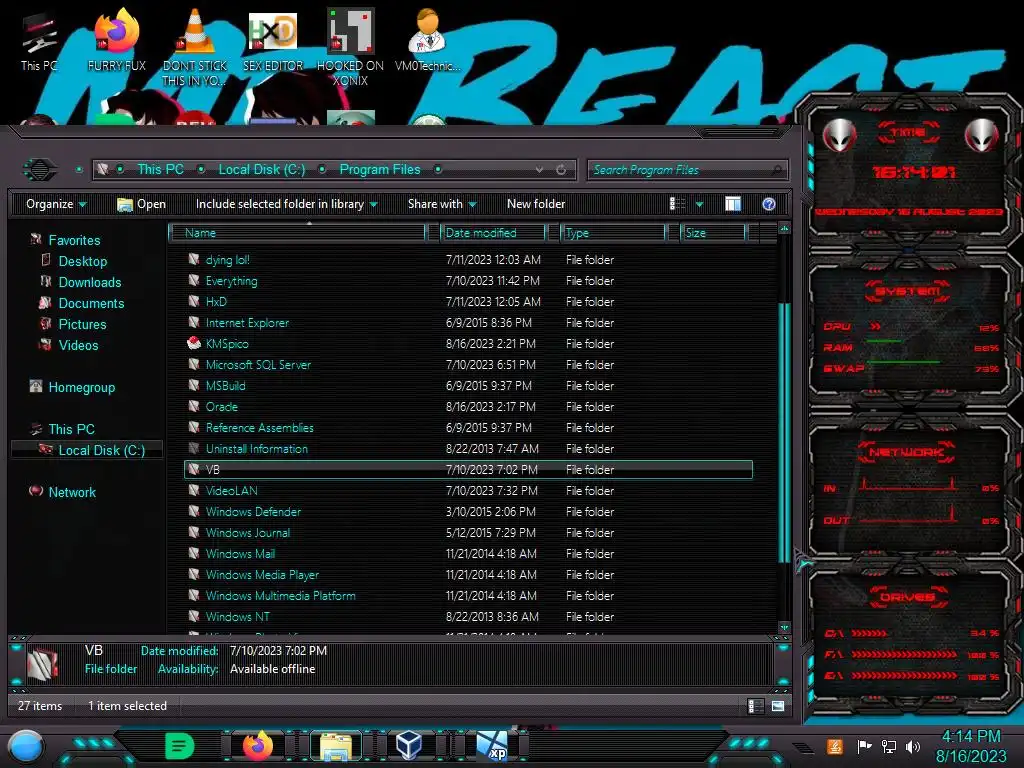The height and width of the screenshot is (768, 1024).
Task: Click the orange tray icon
Action: (x=835, y=746)
